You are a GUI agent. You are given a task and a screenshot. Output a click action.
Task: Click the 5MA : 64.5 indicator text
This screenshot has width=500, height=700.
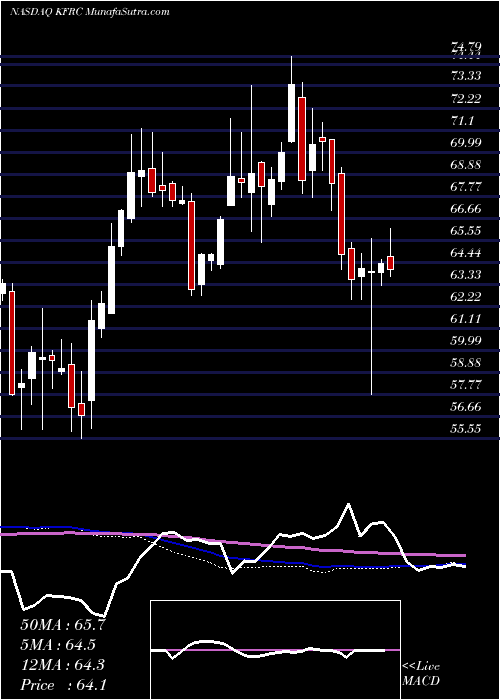(x=58, y=645)
